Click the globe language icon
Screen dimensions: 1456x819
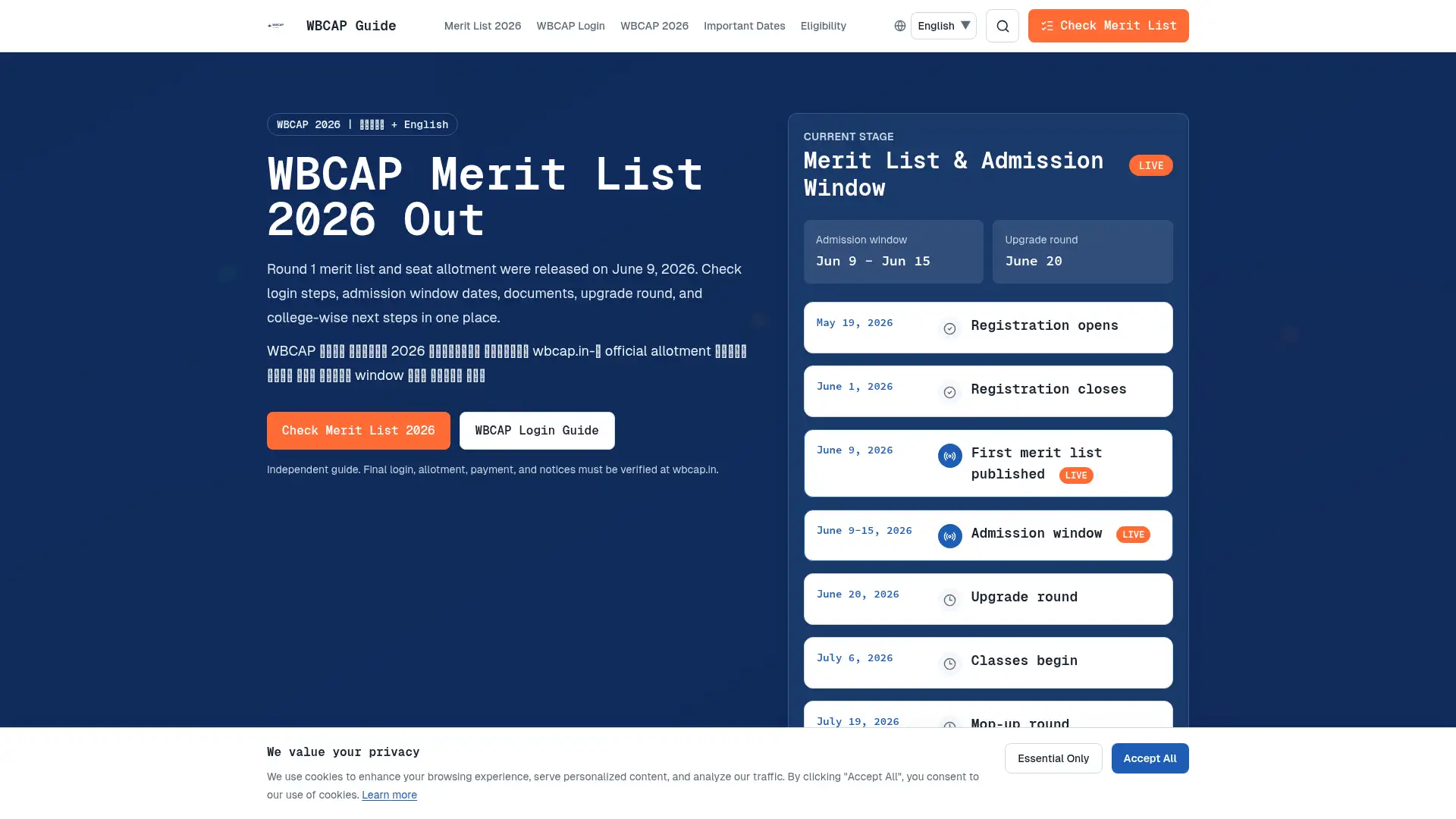tap(900, 26)
